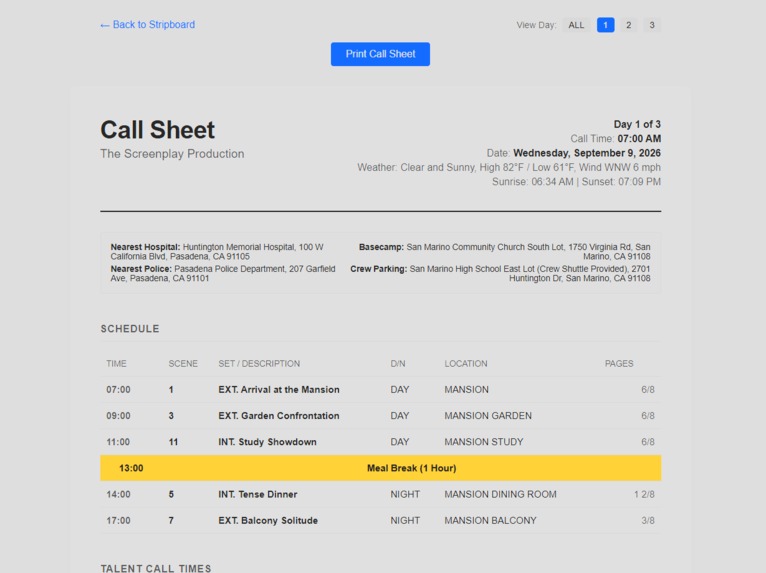Click the SET / DESCRIPTION column header

[259, 363]
